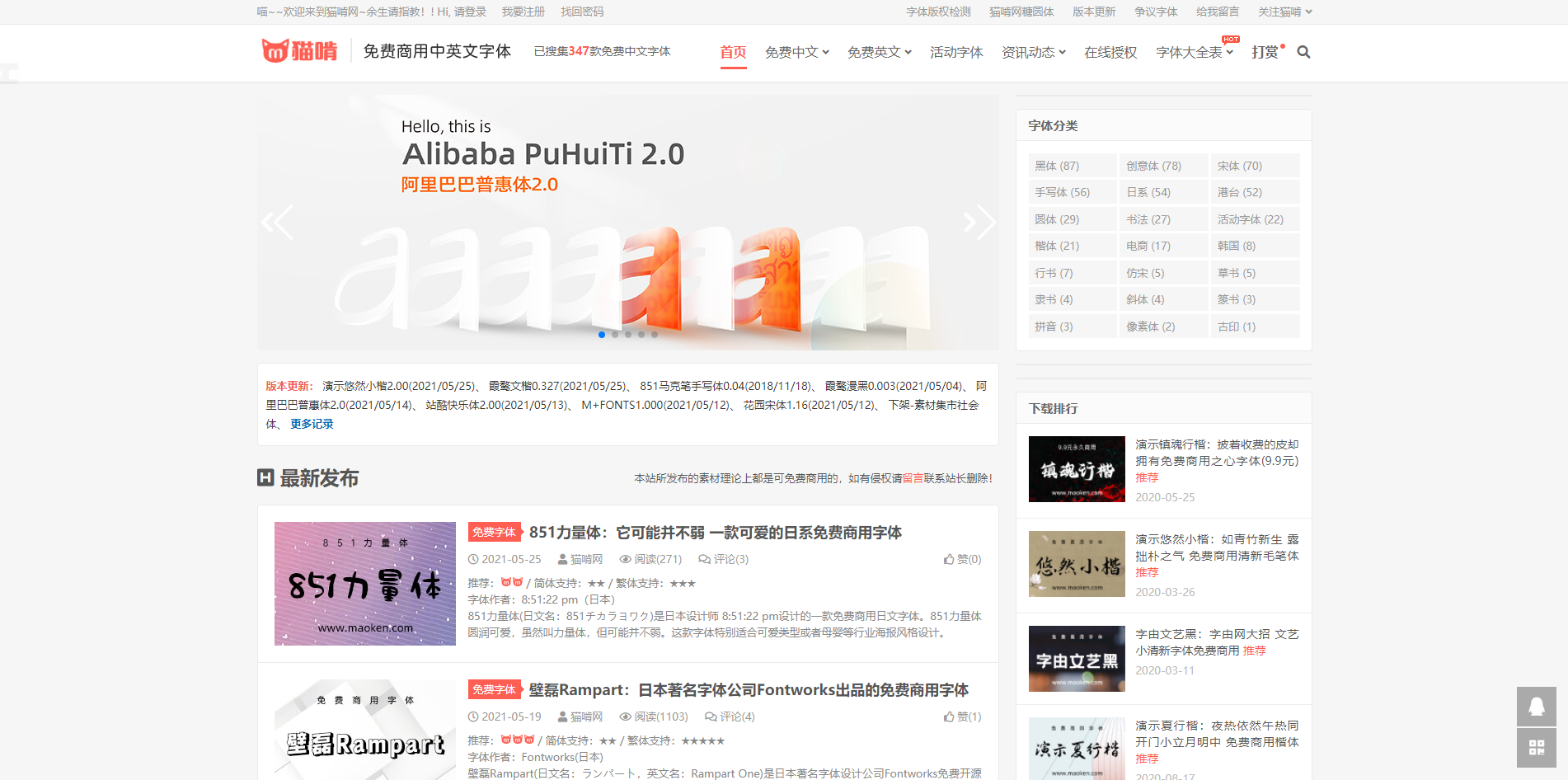Screen dimensions: 1568x780
Task: Open 851力量体 article title
Action: (x=716, y=533)
